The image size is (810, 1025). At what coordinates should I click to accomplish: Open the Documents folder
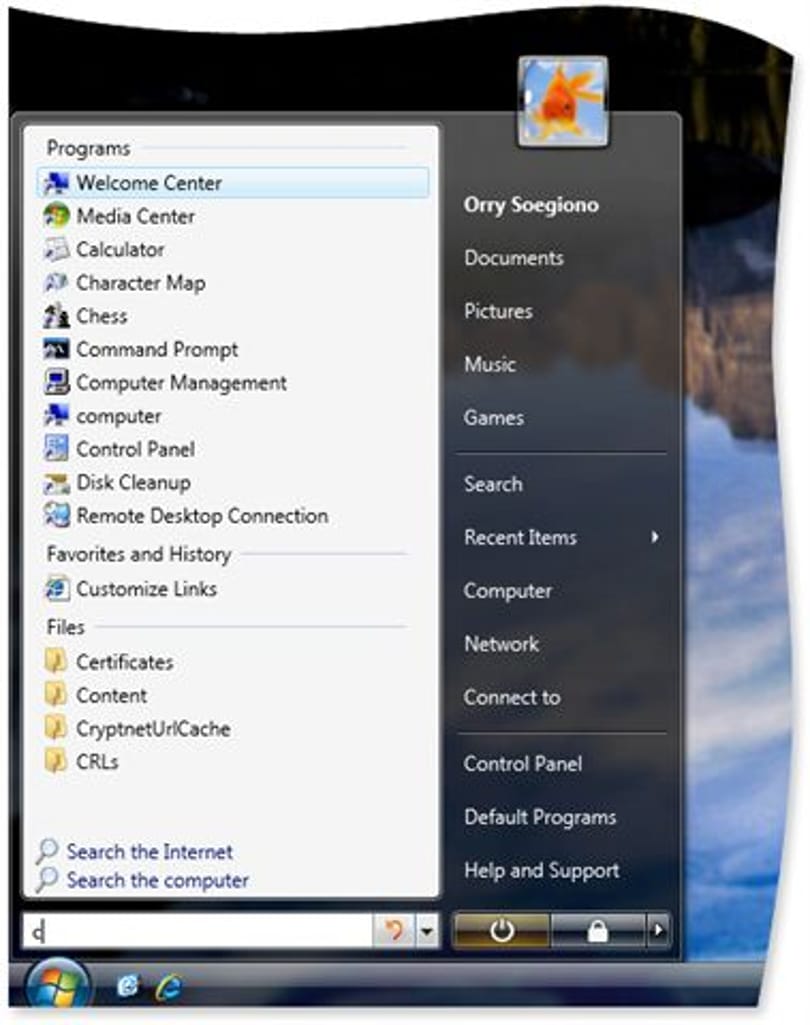[514, 258]
